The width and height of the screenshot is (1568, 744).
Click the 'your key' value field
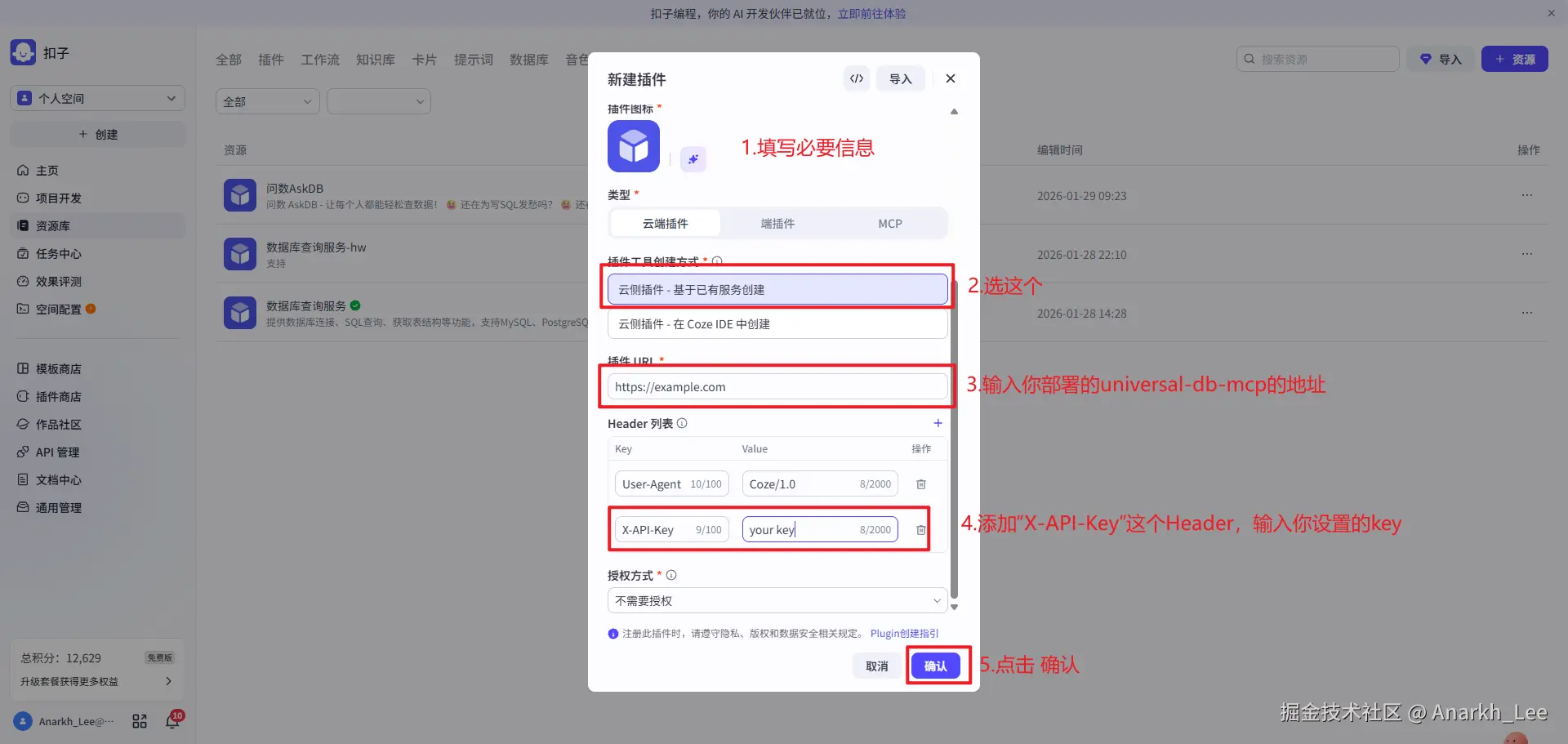820,530
